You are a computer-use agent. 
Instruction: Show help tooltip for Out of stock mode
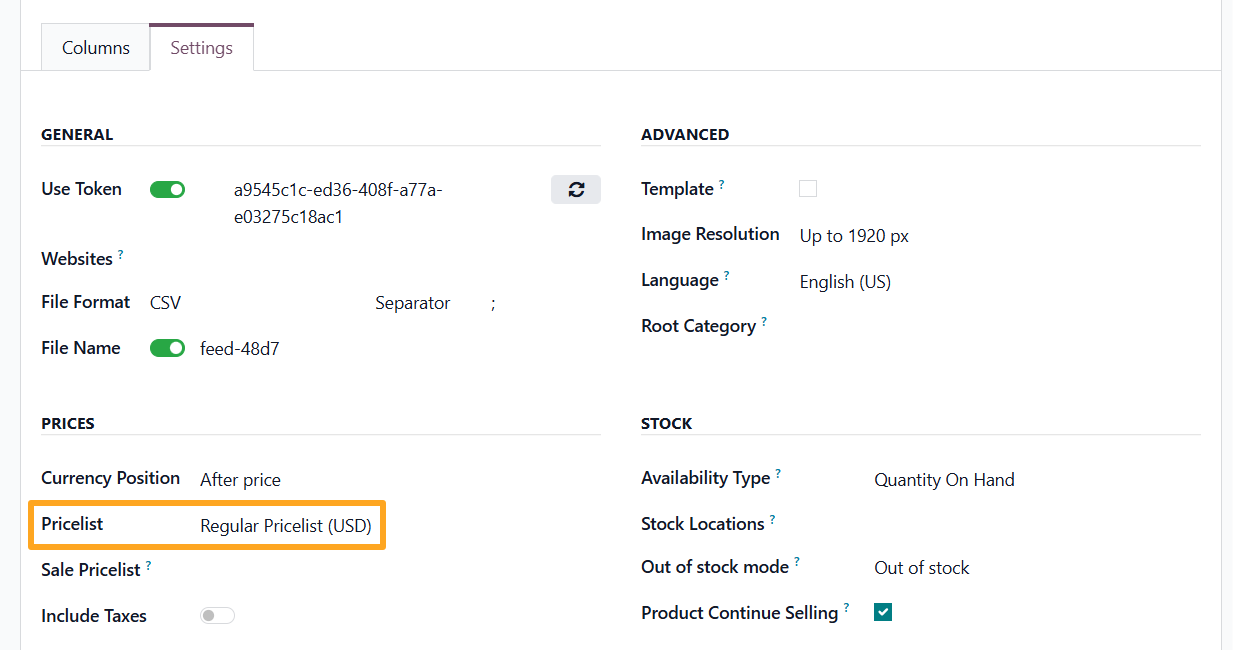point(797,563)
